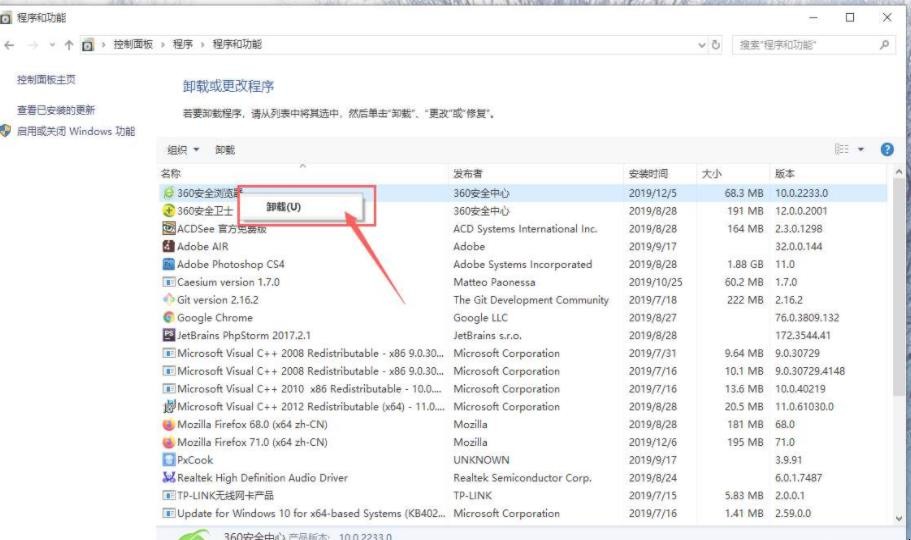911x540 pixels.
Task: Click 程序 breadcrumb segment
Action: tap(182, 44)
